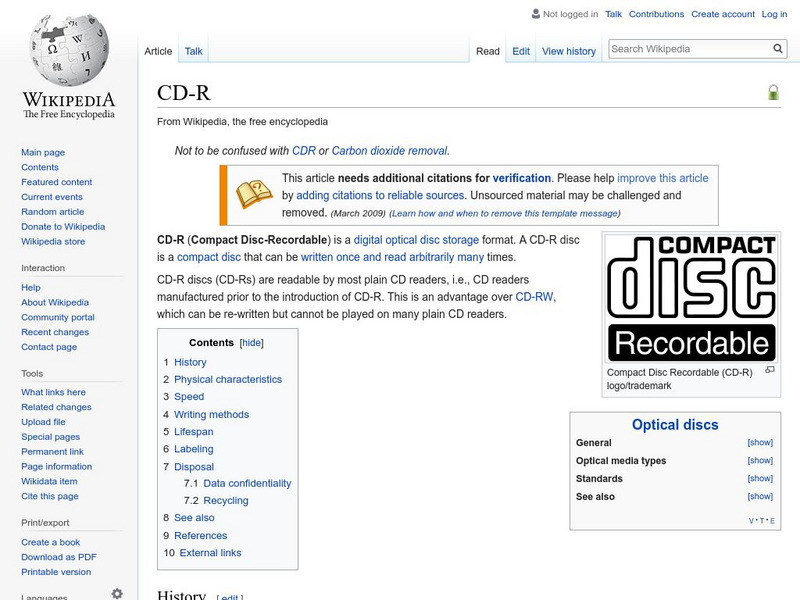Switch to the Article tab
The height and width of the screenshot is (600, 800).
(x=158, y=51)
